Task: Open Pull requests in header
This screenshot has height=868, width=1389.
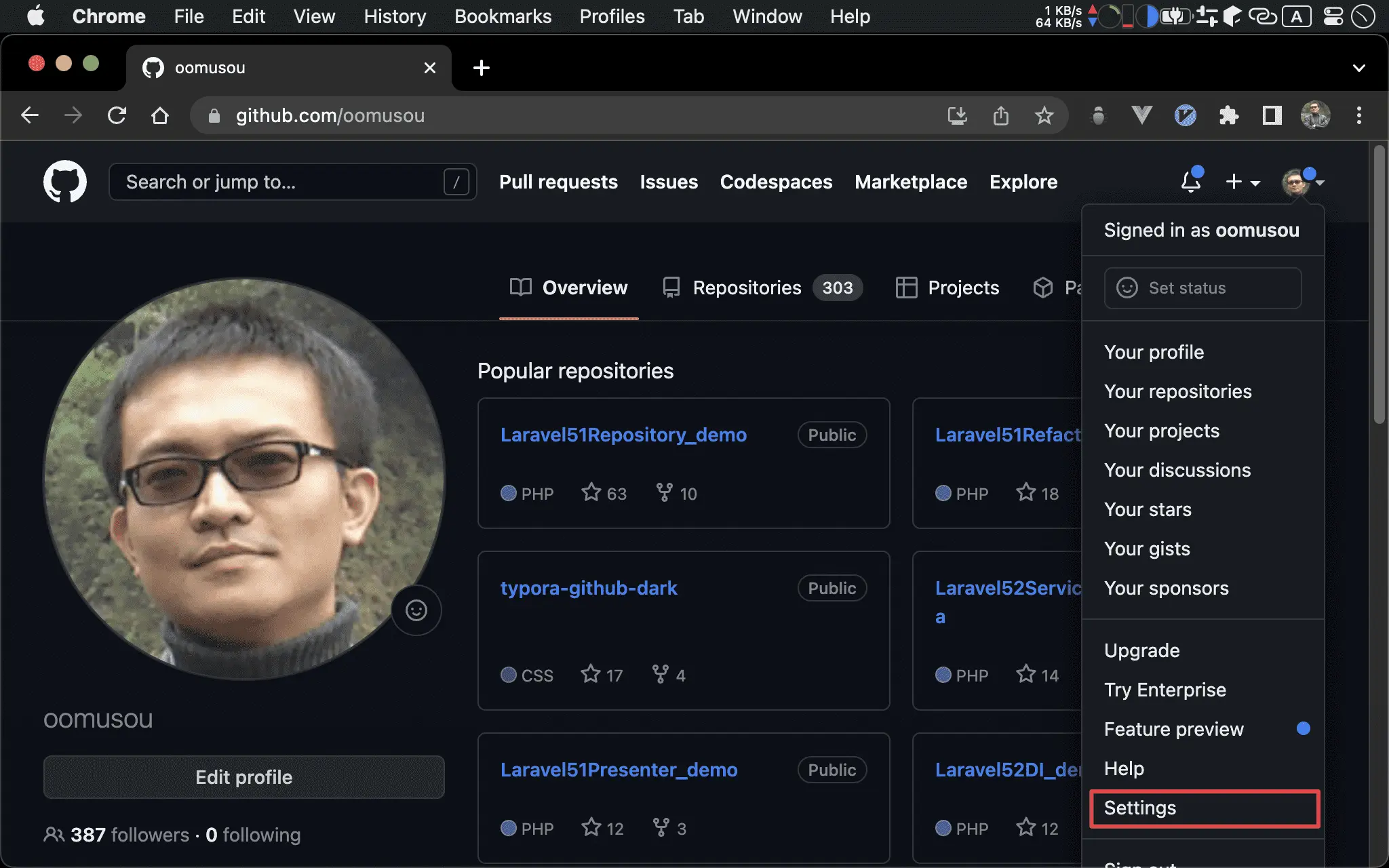Action: point(558,182)
